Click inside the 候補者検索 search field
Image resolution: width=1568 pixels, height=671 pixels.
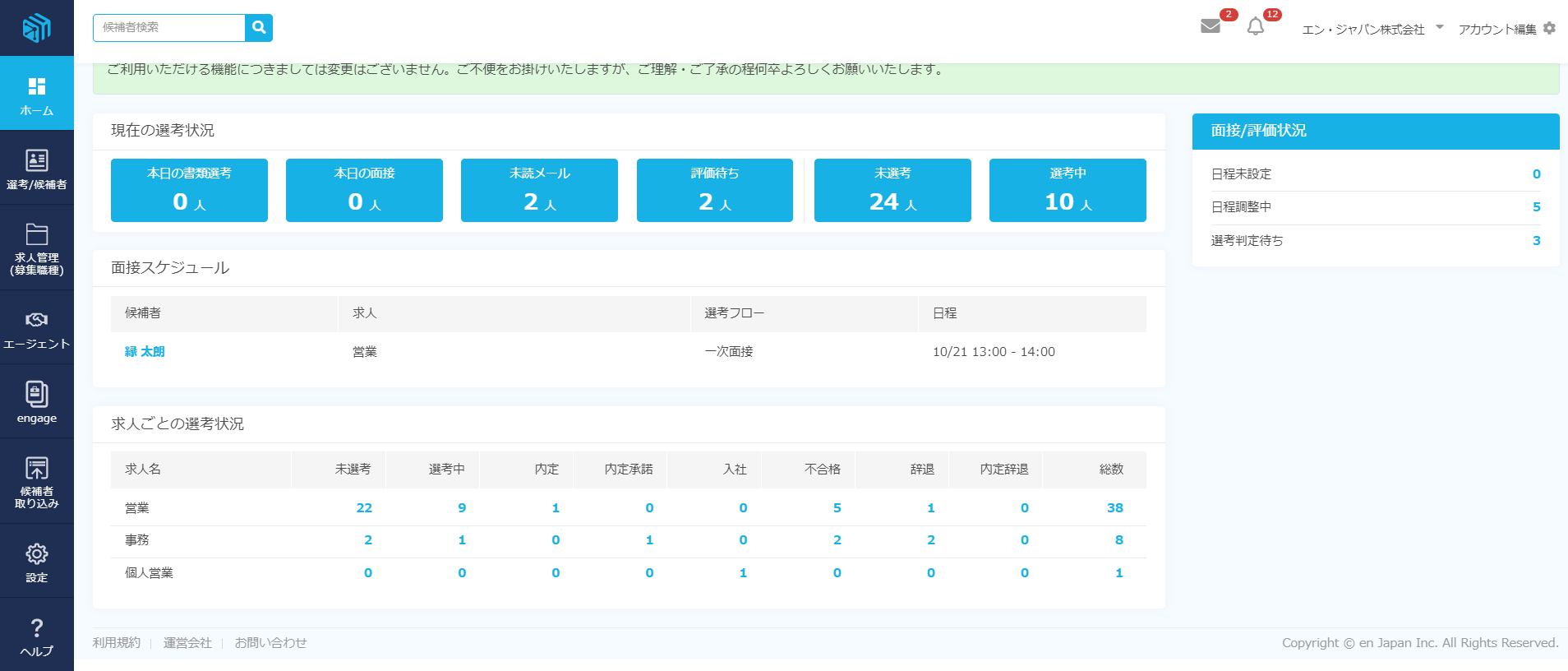point(169,28)
